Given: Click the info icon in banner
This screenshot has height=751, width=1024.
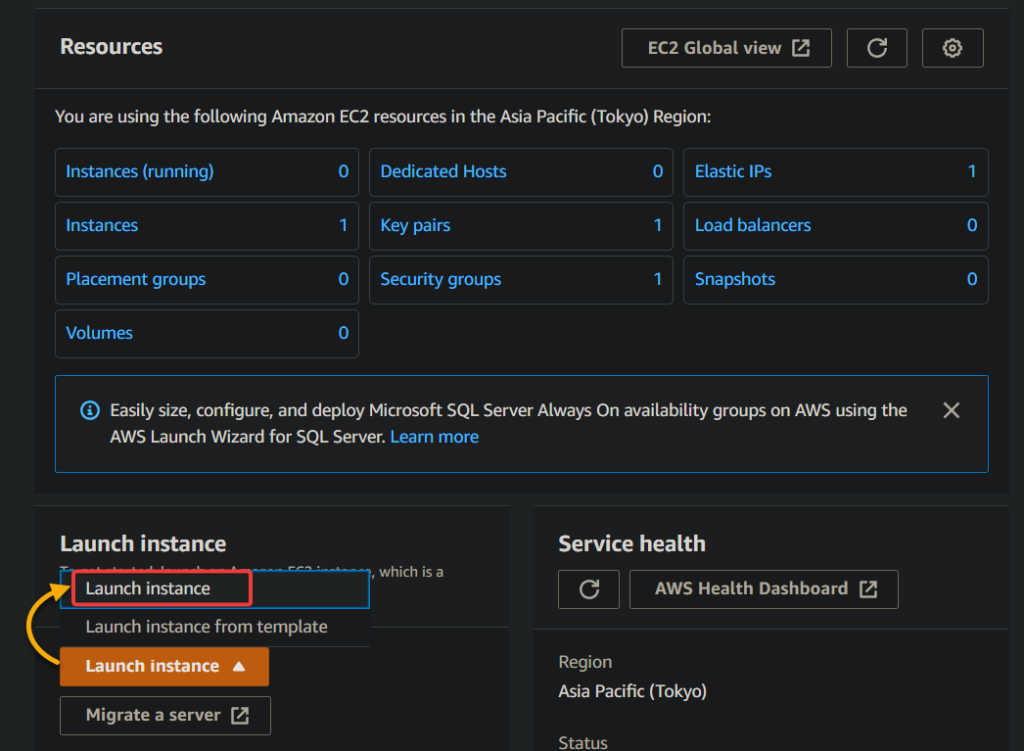Looking at the screenshot, I should pos(90,410).
